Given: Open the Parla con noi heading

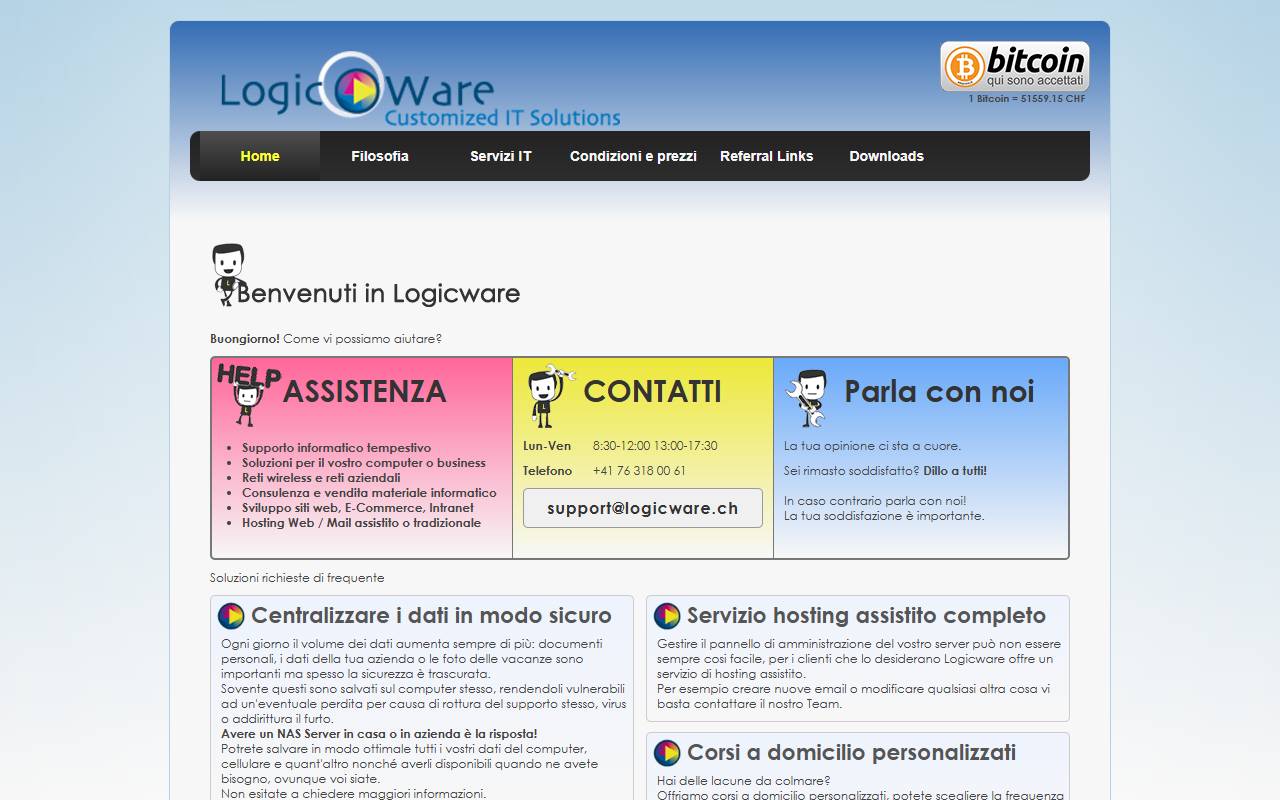Looking at the screenshot, I should tap(939, 391).
